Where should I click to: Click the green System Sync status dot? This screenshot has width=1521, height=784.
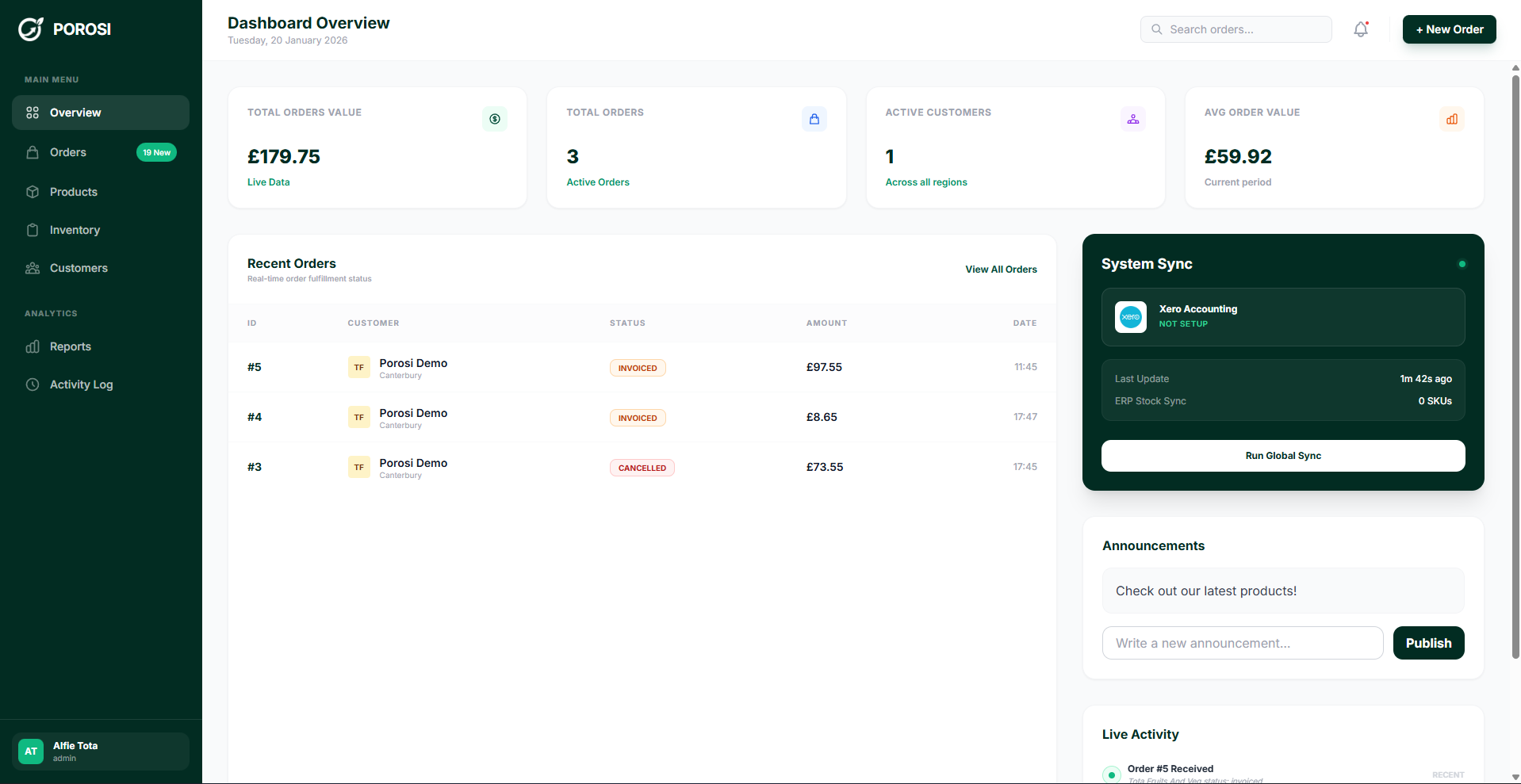(x=1462, y=264)
